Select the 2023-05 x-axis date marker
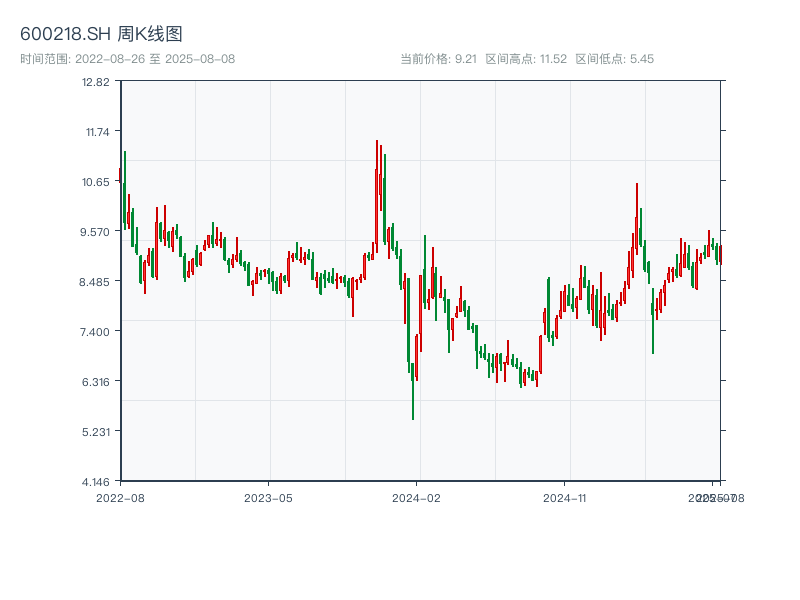 pos(268,496)
